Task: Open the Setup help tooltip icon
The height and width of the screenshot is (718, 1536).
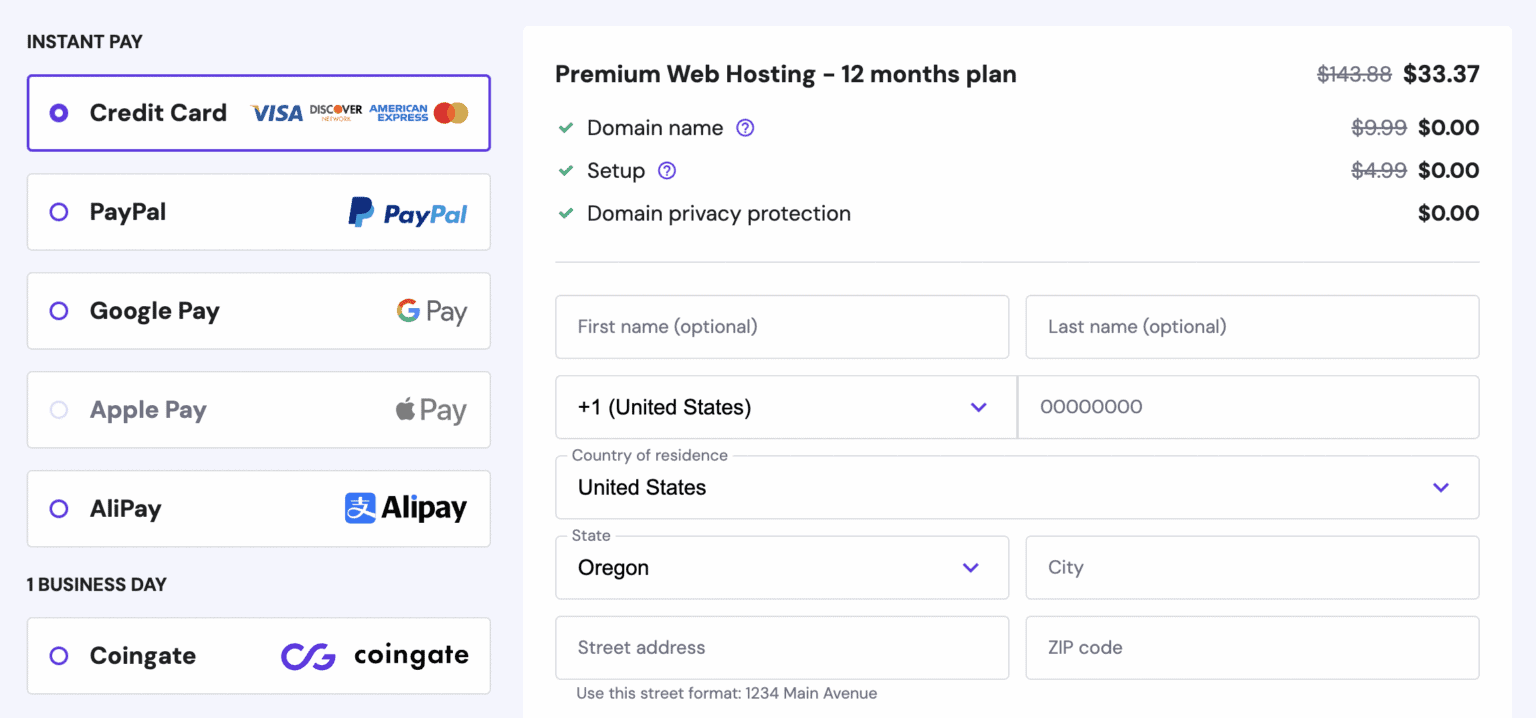Action: [667, 171]
